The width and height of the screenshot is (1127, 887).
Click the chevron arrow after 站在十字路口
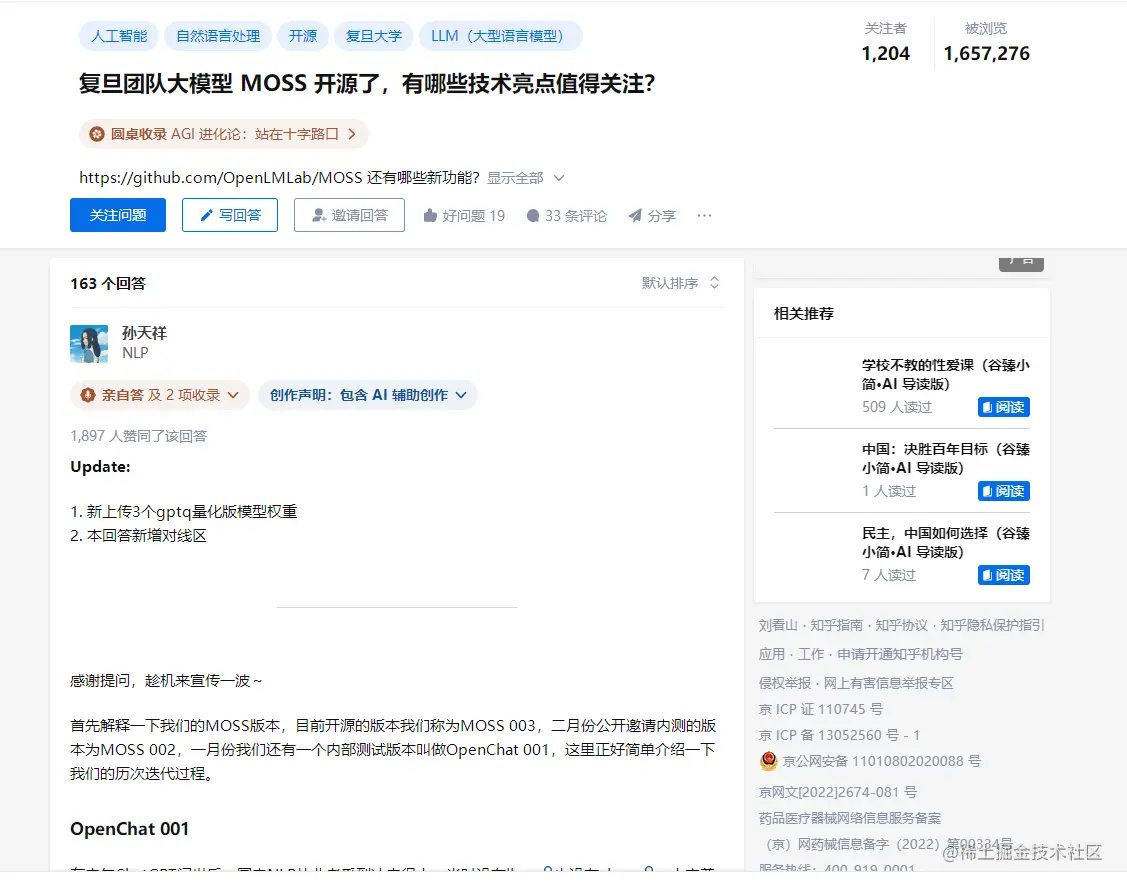pyautogui.click(x=351, y=134)
